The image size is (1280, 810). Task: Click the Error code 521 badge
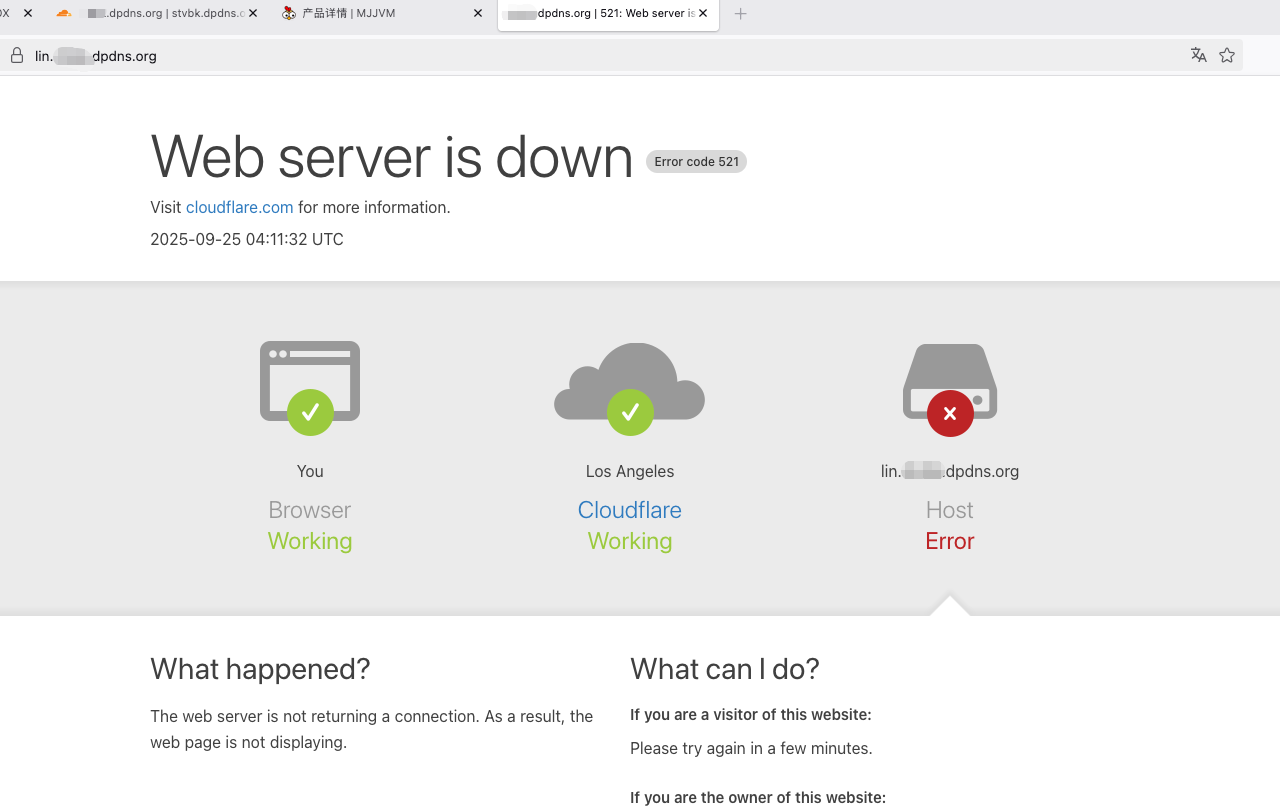click(696, 162)
